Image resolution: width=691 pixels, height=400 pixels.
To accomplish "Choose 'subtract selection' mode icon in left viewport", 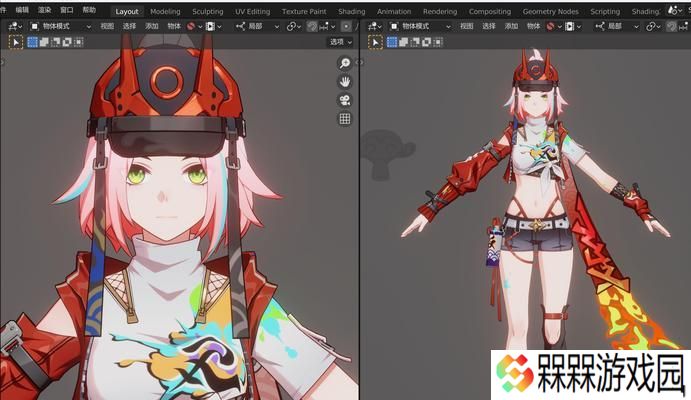I will tap(56, 42).
